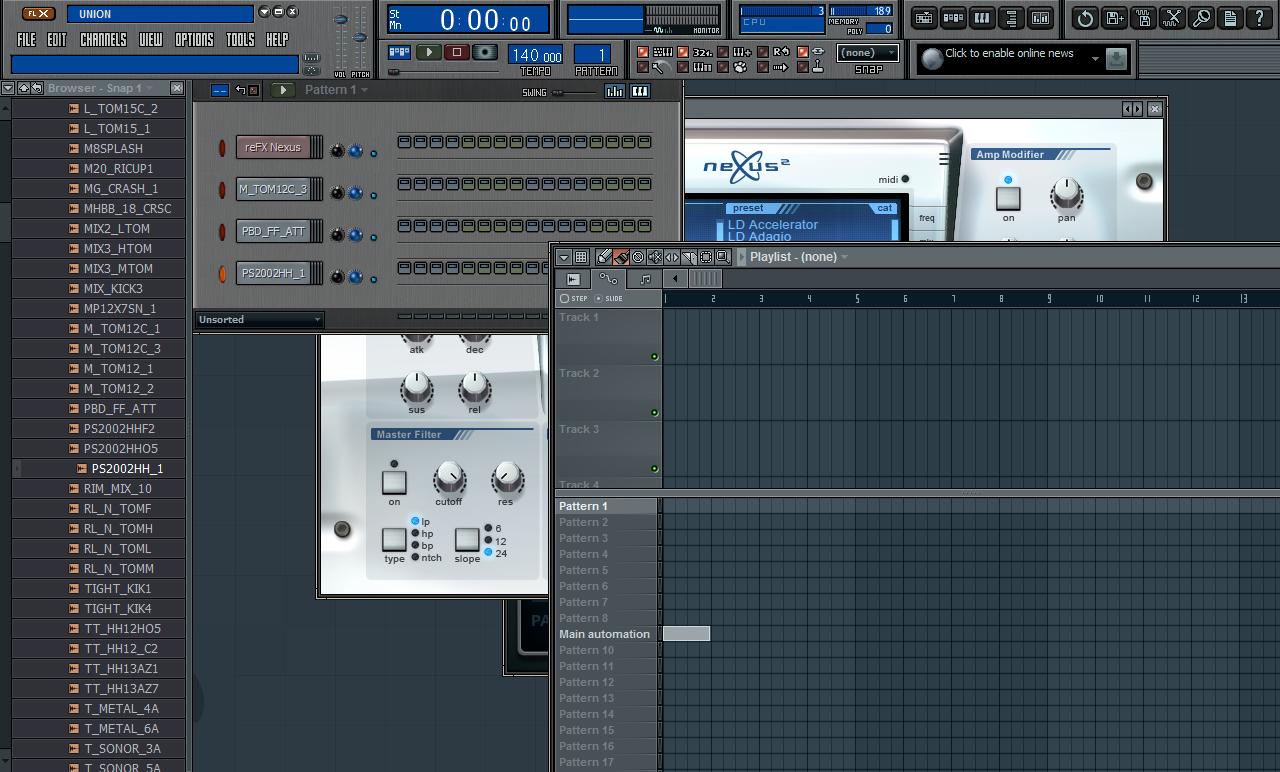Toggle mute LED for PS2002HH_1 channel
This screenshot has width=1280, height=772.
222,274
